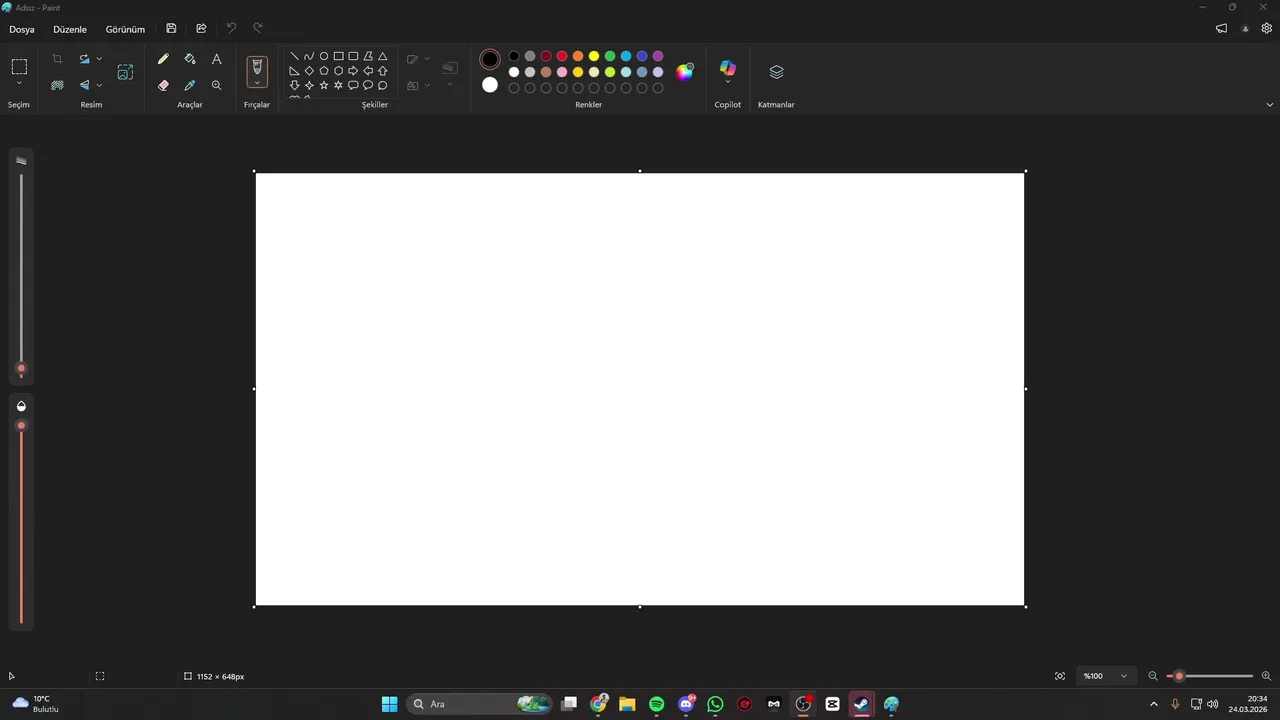Click the Rotate image icon
This screenshot has width=1280, height=720.
tap(85, 59)
